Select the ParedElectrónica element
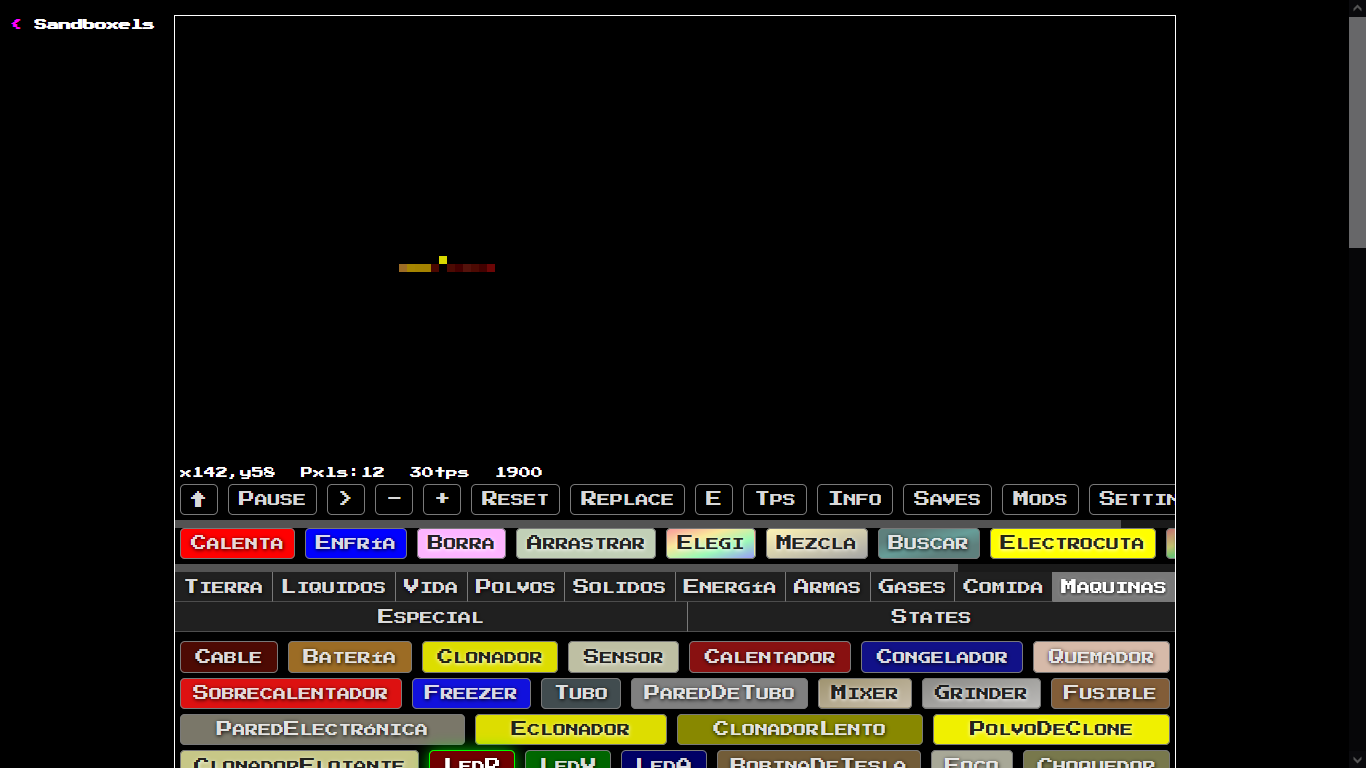The image size is (1366, 768). (322, 729)
